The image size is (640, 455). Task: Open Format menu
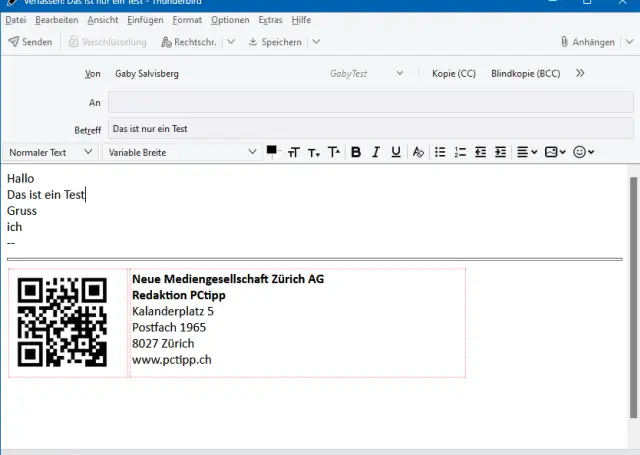(x=187, y=20)
